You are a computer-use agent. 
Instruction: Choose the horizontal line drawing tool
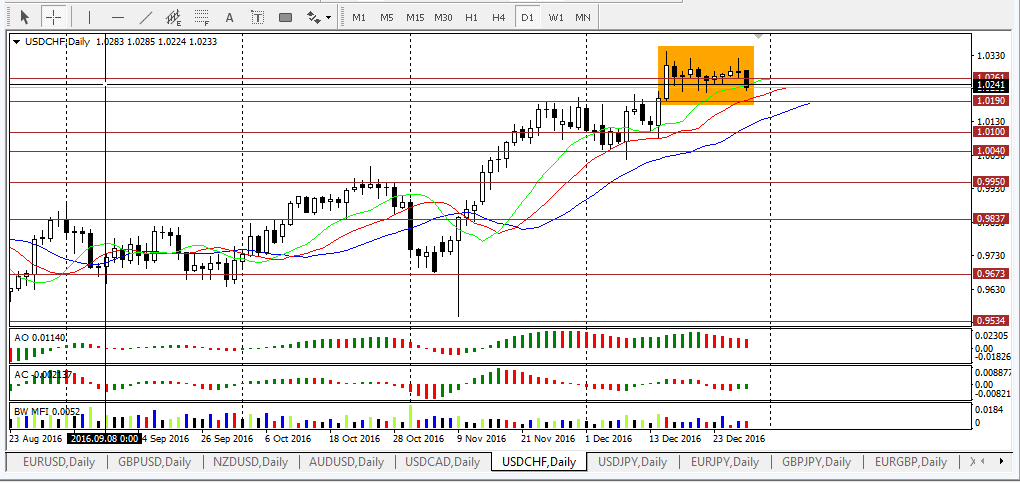pyautogui.click(x=118, y=17)
